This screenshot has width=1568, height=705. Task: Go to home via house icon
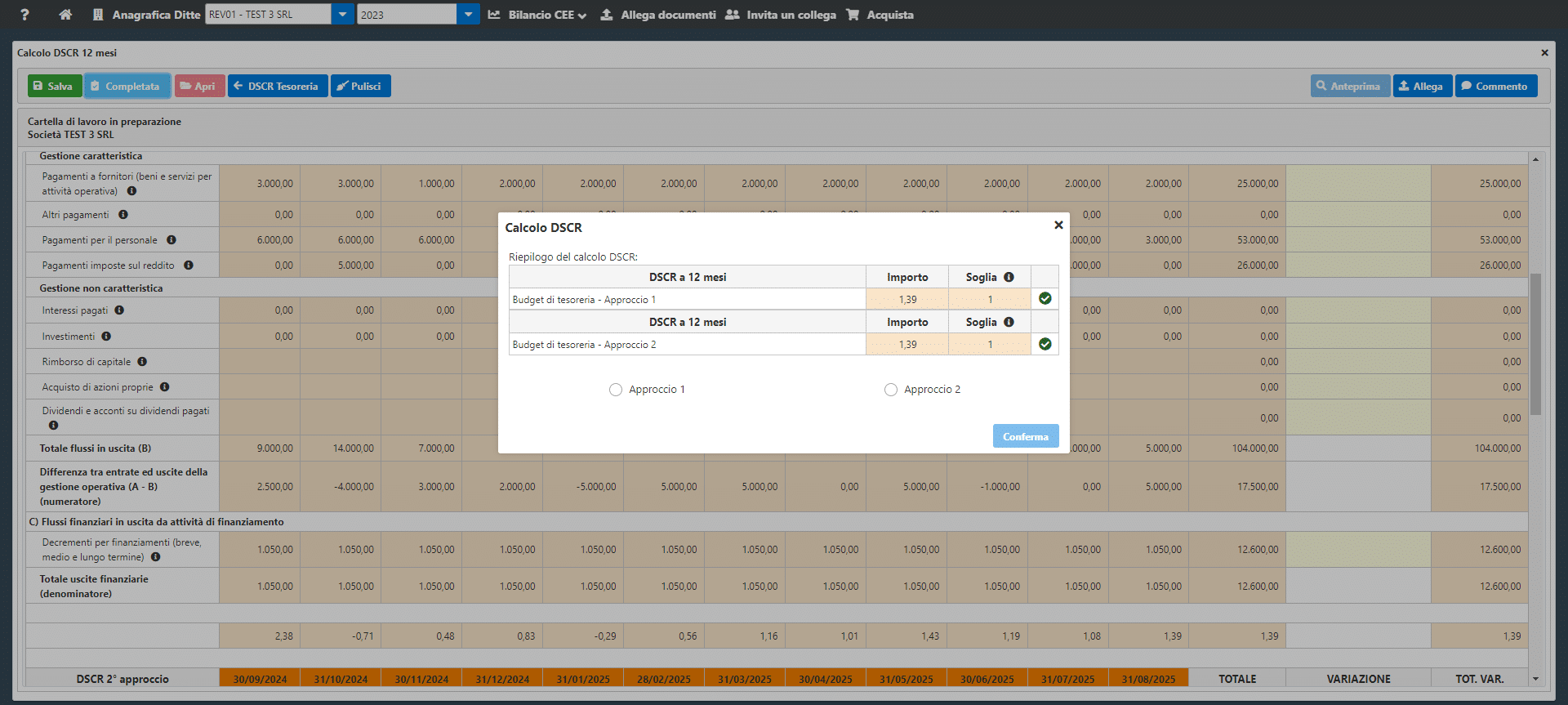[66, 15]
